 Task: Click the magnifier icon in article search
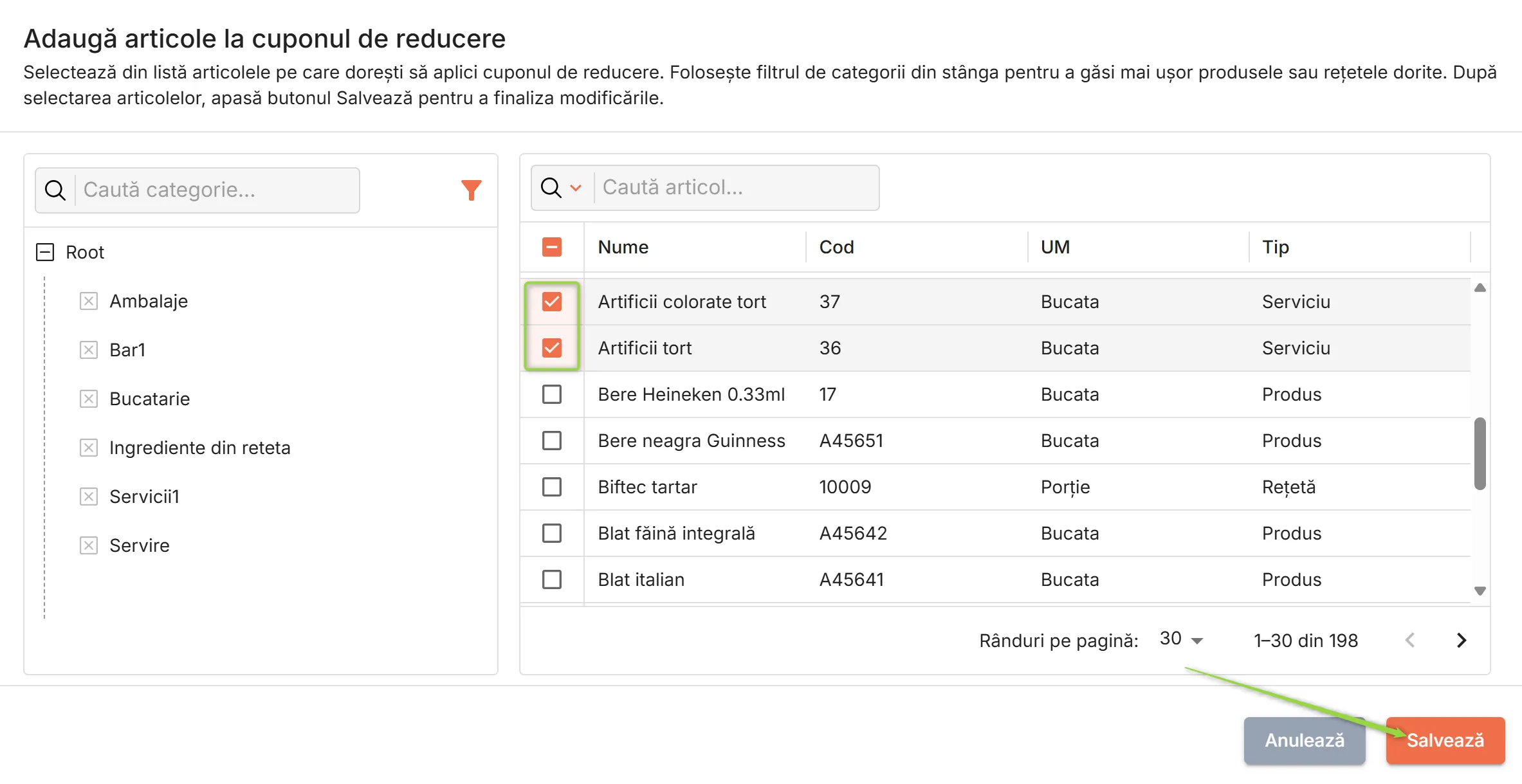(551, 187)
